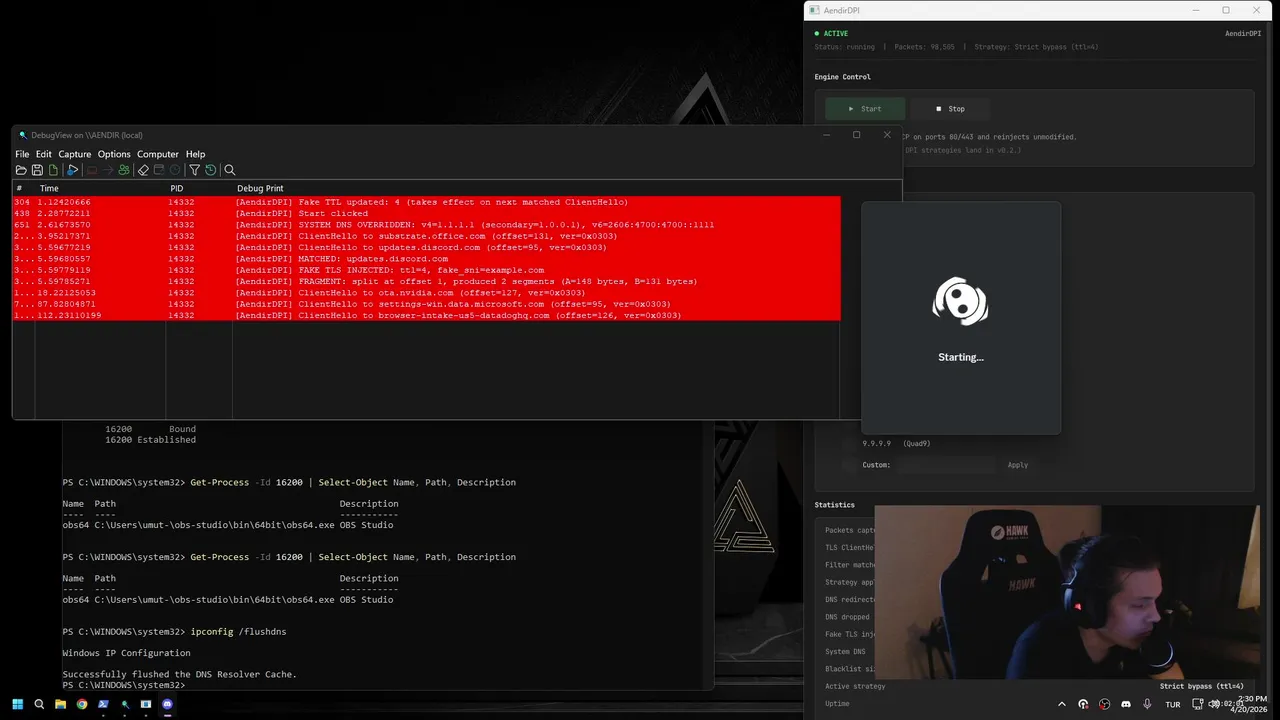The height and width of the screenshot is (720, 1280).
Task: Click 'Successfully flushed the DNS Resolver Cache' text
Action: click(x=180, y=675)
